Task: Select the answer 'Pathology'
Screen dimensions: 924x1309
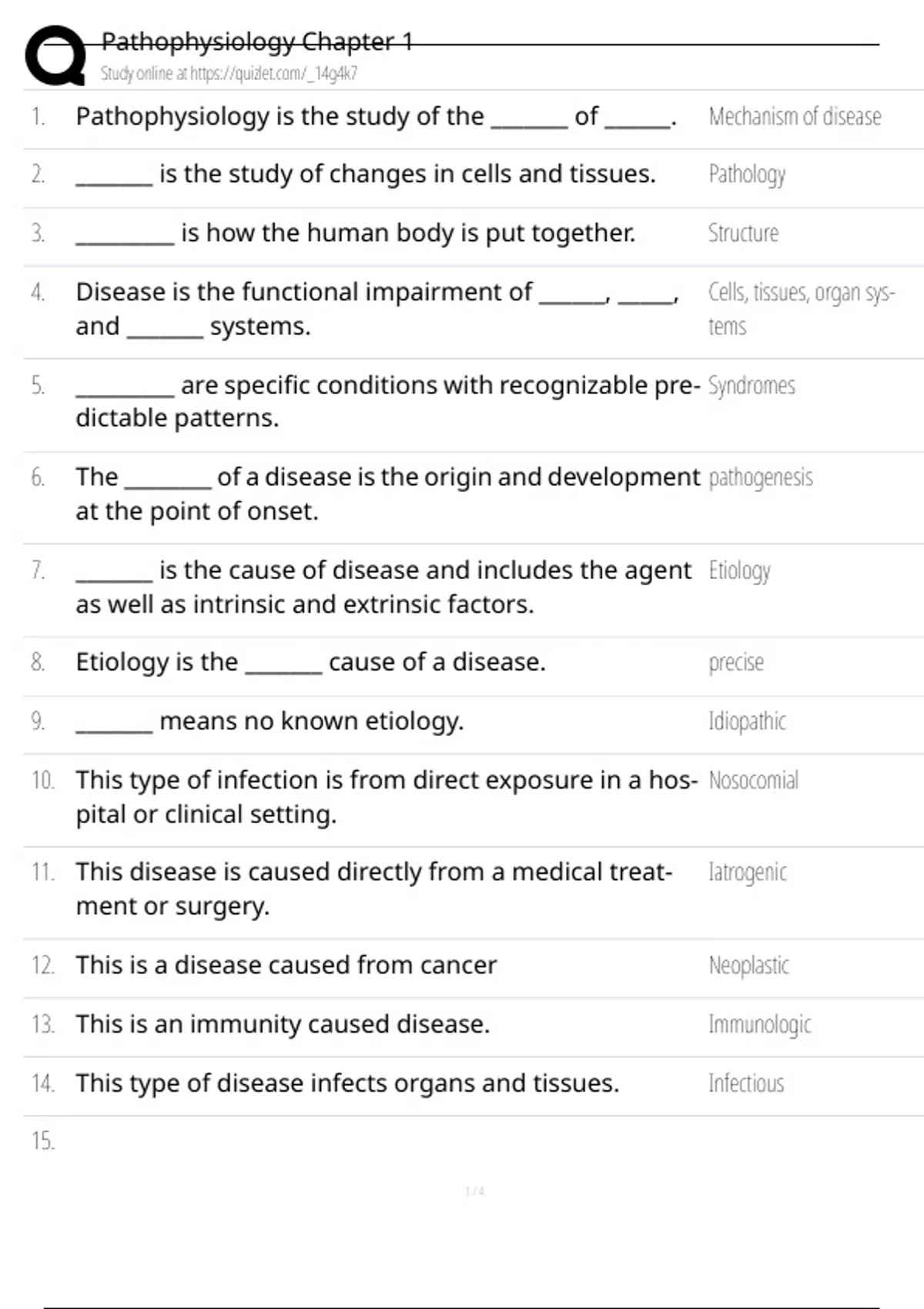Action: [747, 175]
